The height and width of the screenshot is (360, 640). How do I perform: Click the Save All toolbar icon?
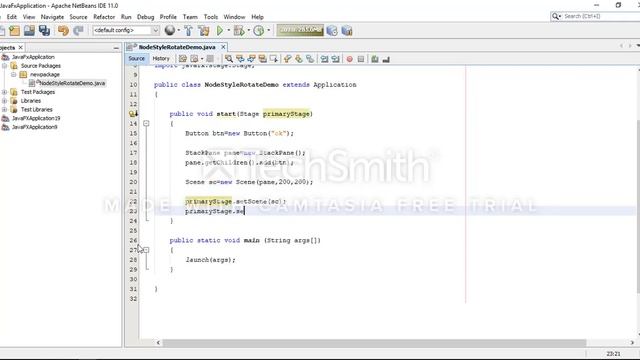44,31
